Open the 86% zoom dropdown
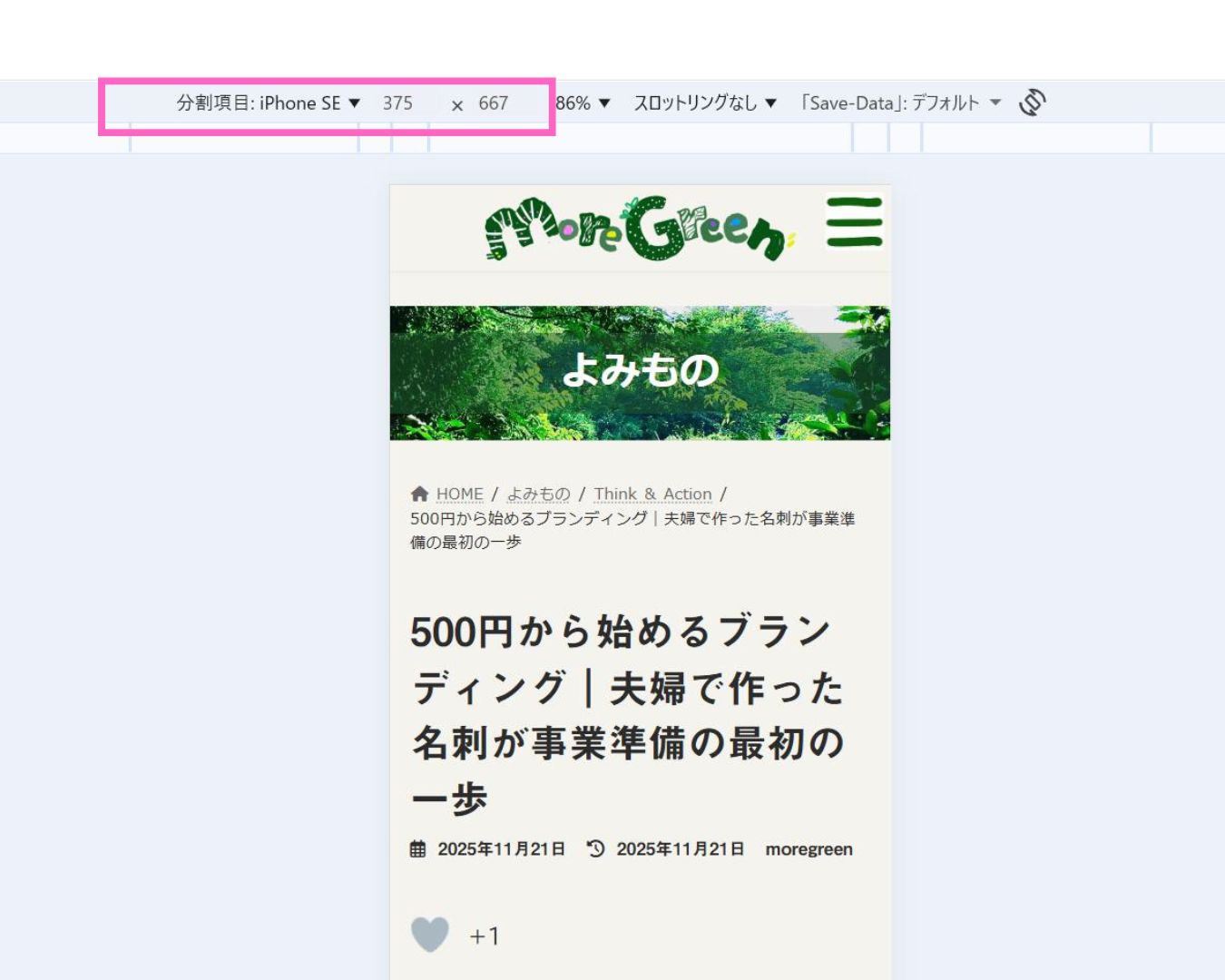The image size is (1225, 980). [583, 103]
